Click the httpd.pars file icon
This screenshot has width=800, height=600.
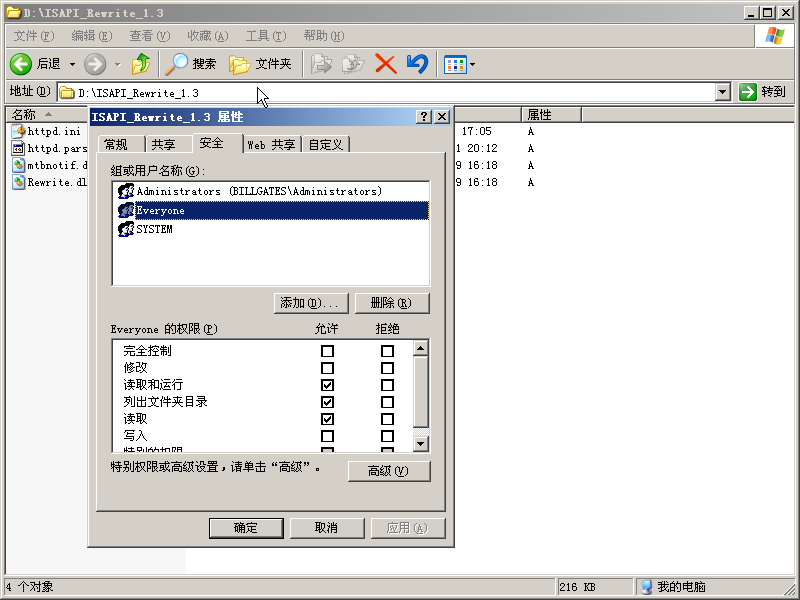(18, 148)
